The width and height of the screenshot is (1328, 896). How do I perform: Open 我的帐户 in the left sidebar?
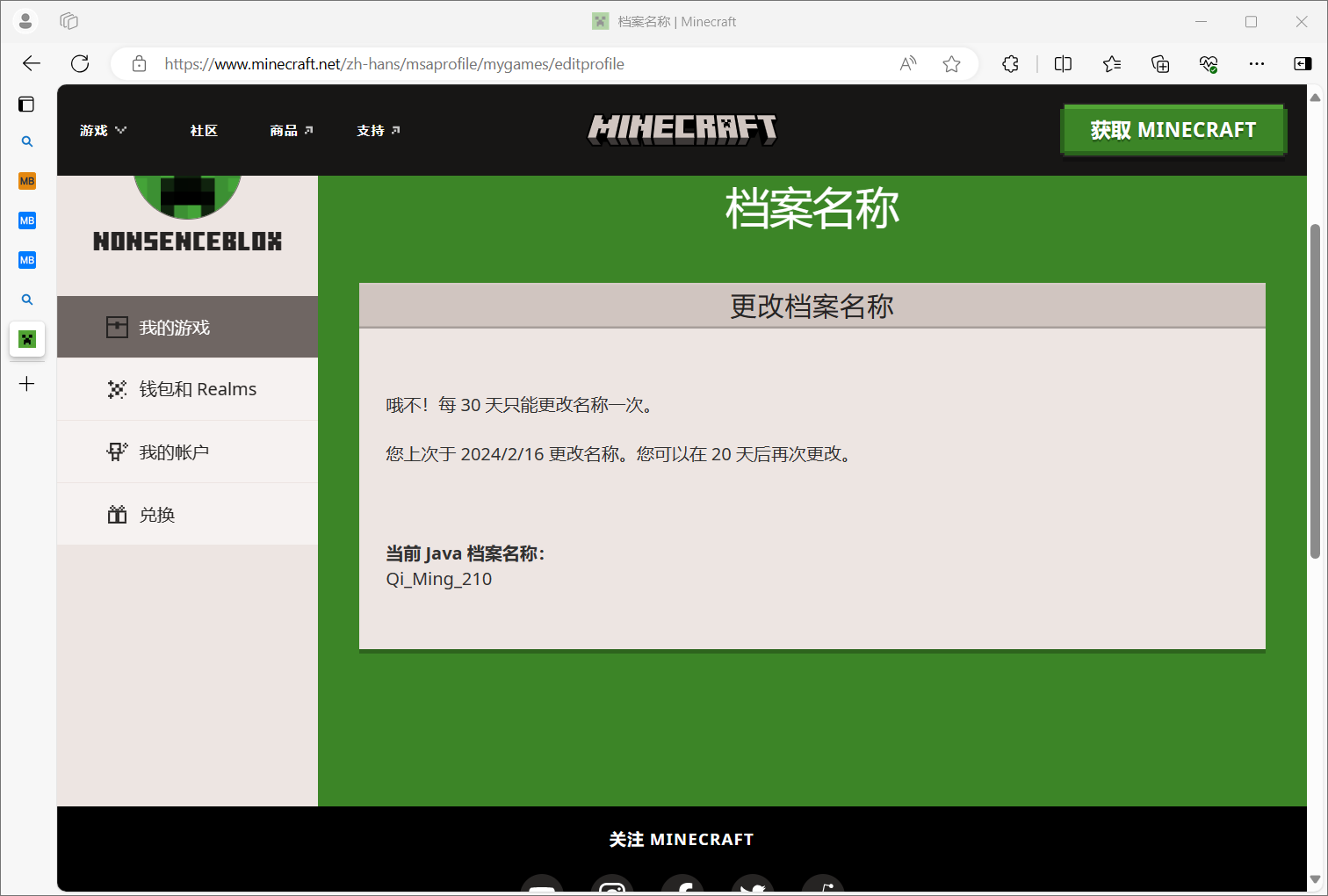pyautogui.click(x=188, y=452)
